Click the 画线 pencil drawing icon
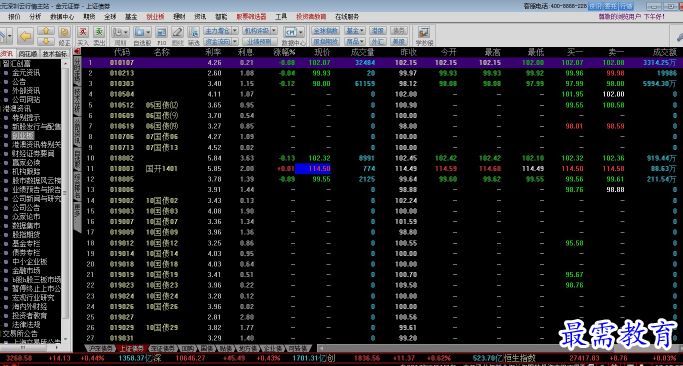This screenshot has height=366, width=683. point(177,32)
